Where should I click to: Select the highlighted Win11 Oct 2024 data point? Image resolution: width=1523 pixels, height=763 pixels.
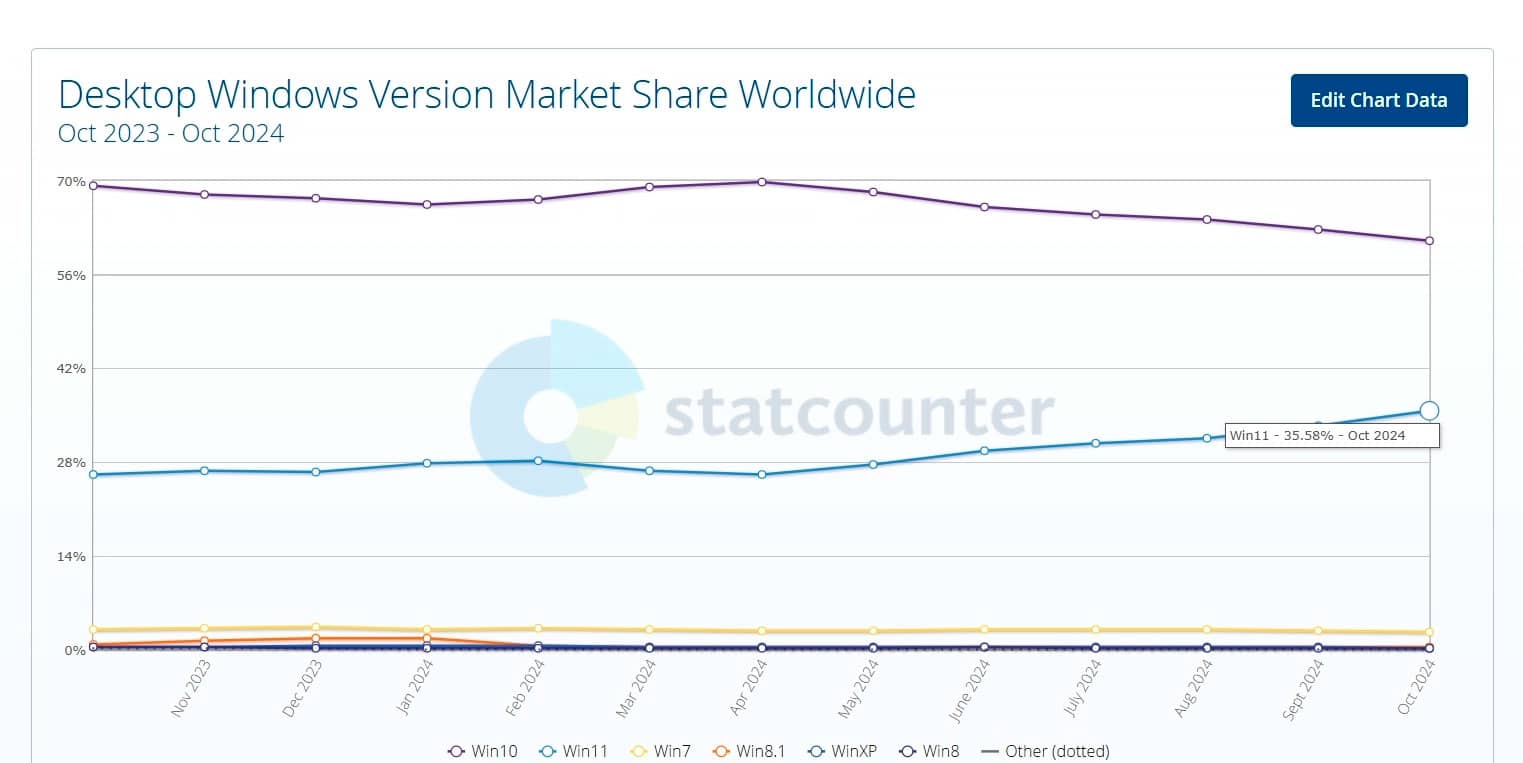1429,410
